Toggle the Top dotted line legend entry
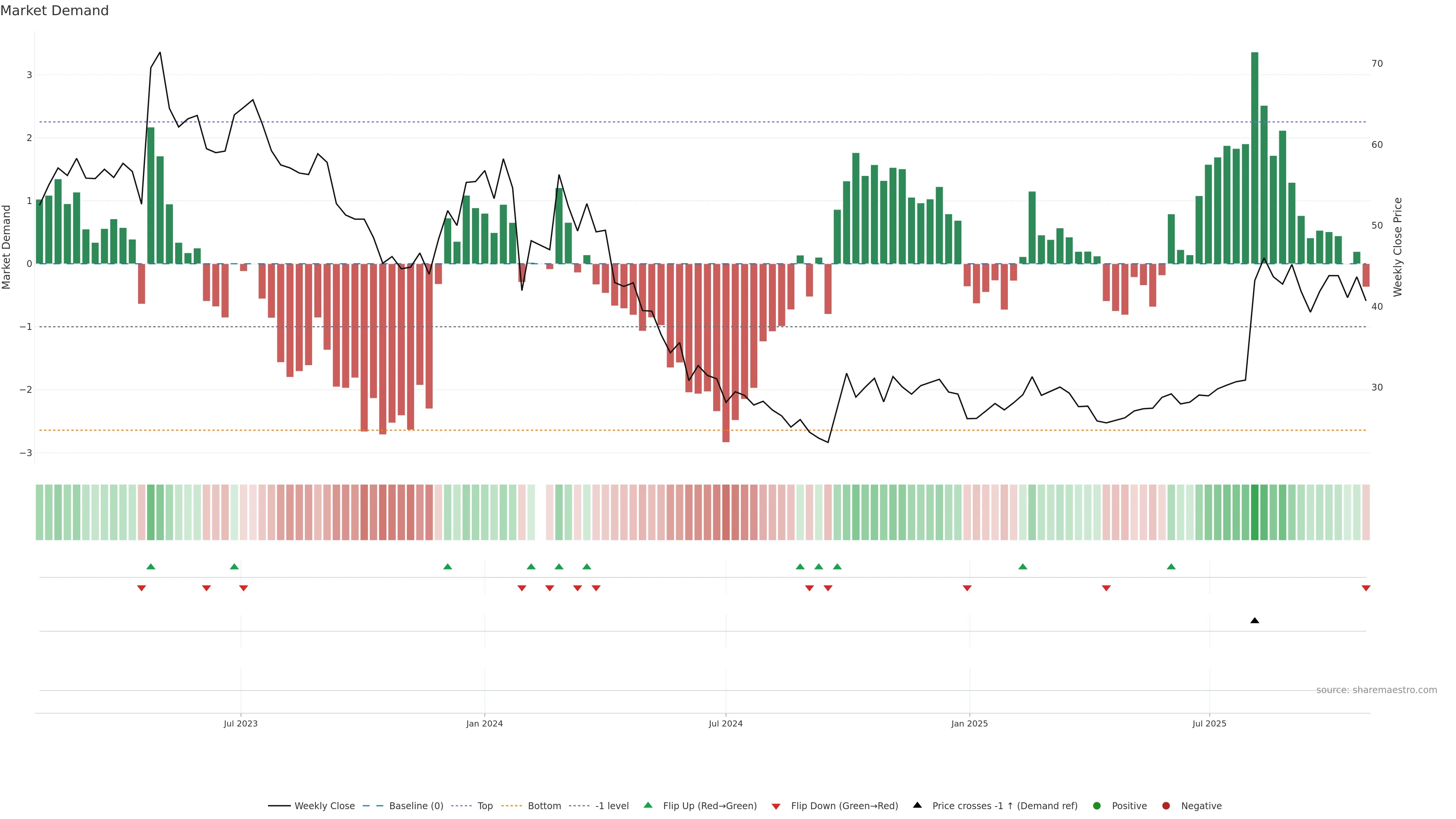Image resolution: width=1456 pixels, height=819 pixels. pyautogui.click(x=485, y=805)
